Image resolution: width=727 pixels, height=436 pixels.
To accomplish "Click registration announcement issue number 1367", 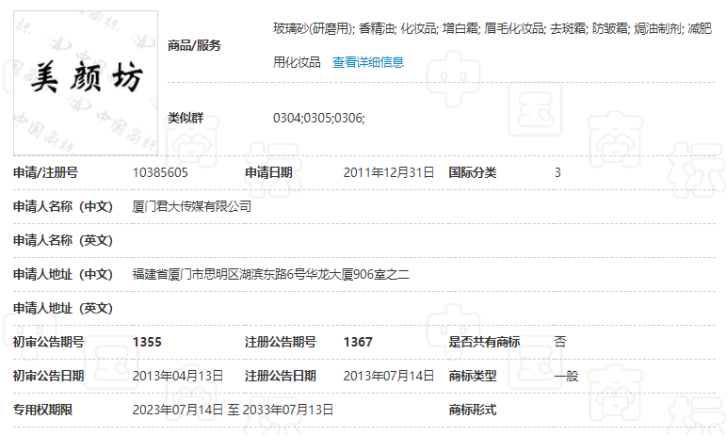I will point(357,342).
